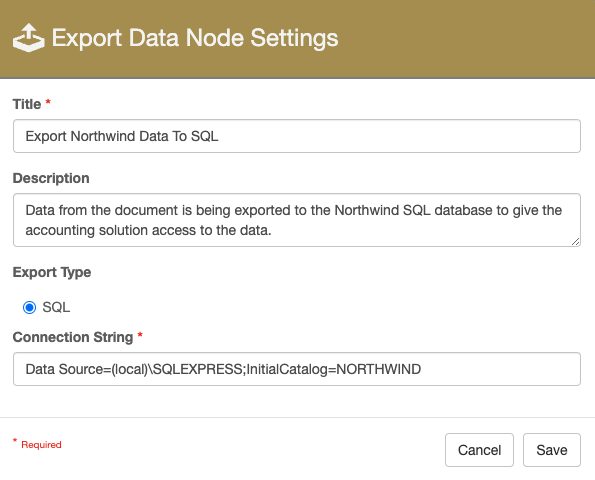The image size is (595, 480).
Task: Focus the Description text area
Action: pos(297,220)
